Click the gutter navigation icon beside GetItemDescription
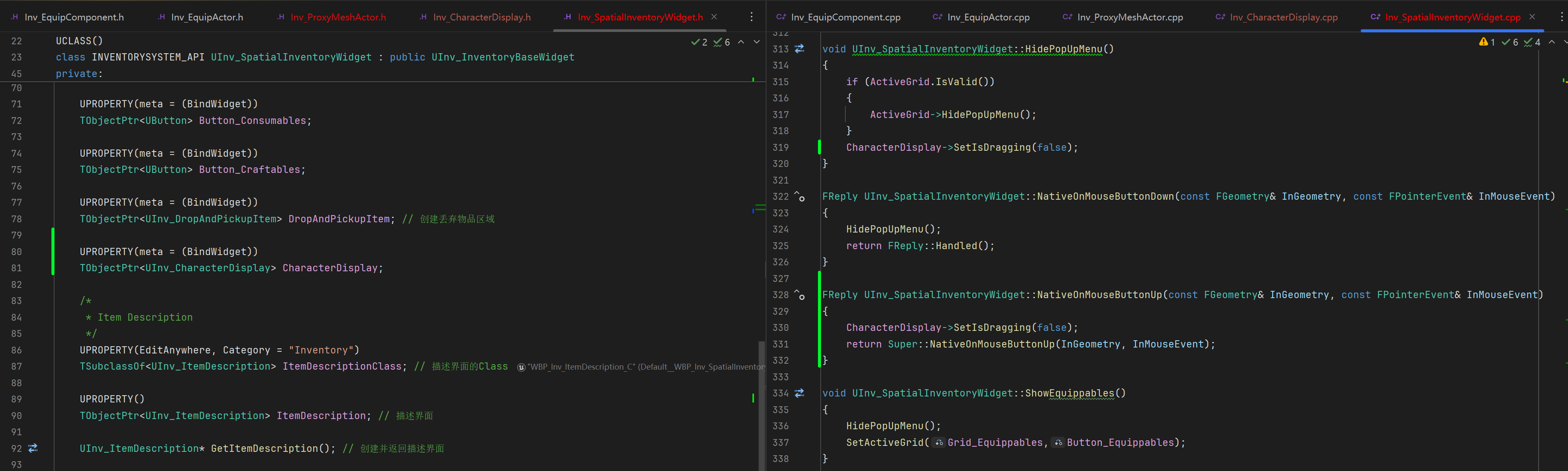Screen dimensions: 1568x471 [x=33, y=448]
